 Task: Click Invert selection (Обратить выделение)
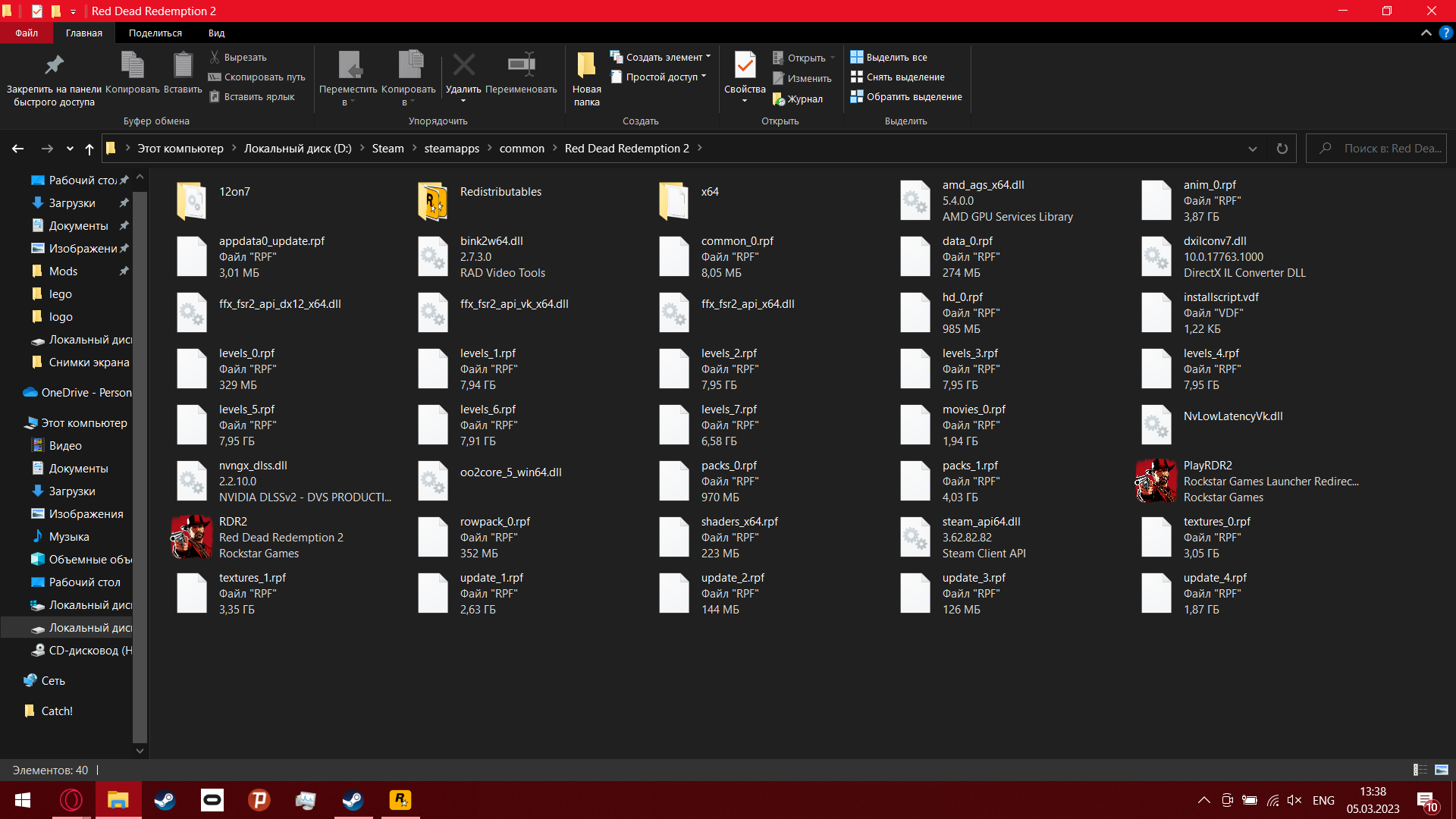point(906,96)
